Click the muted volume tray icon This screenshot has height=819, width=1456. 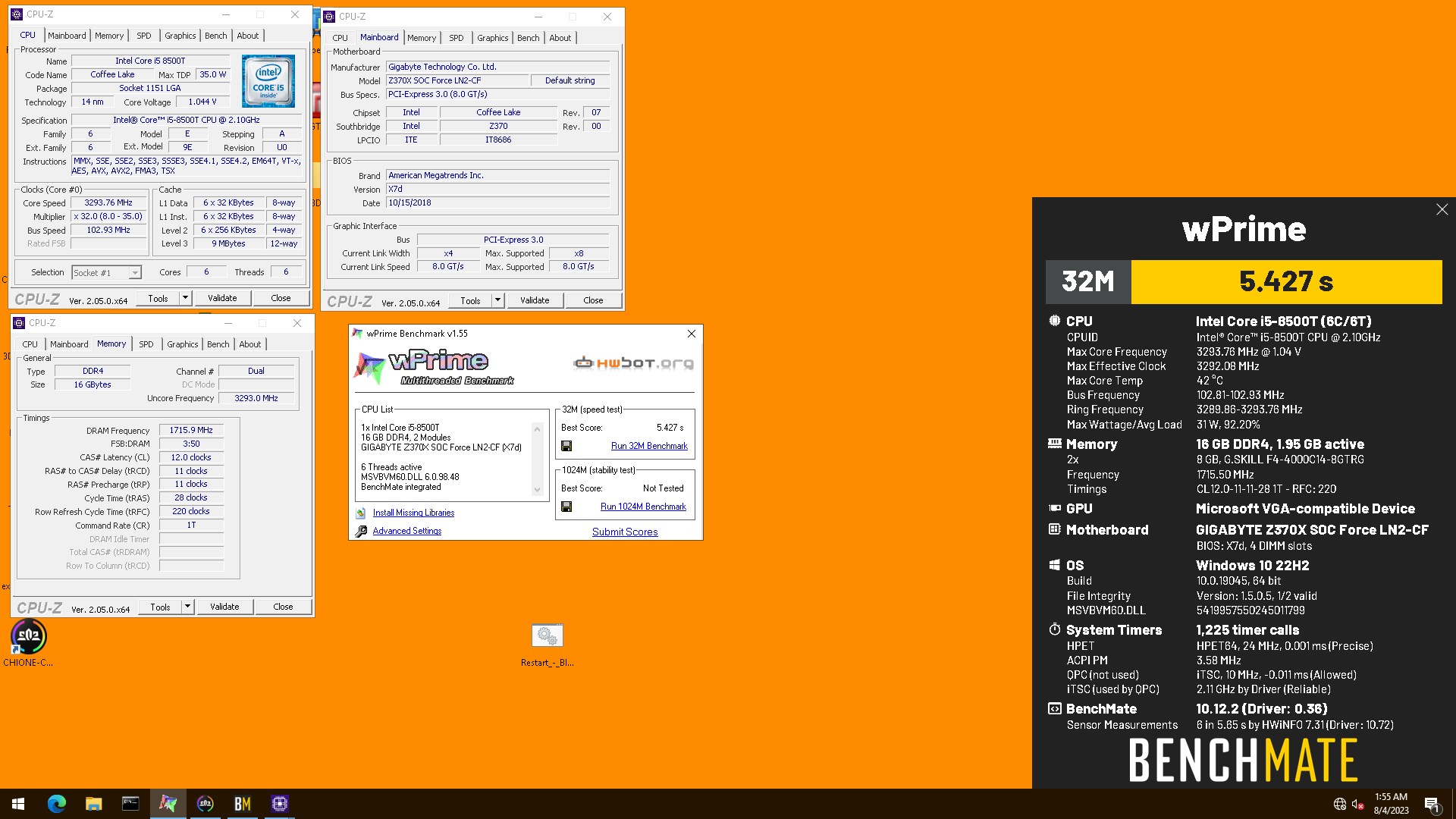[x=1358, y=804]
